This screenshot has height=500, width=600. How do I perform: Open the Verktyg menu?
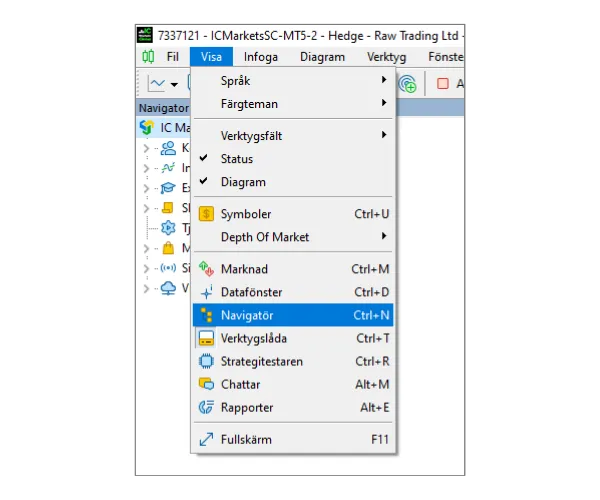[x=387, y=57]
